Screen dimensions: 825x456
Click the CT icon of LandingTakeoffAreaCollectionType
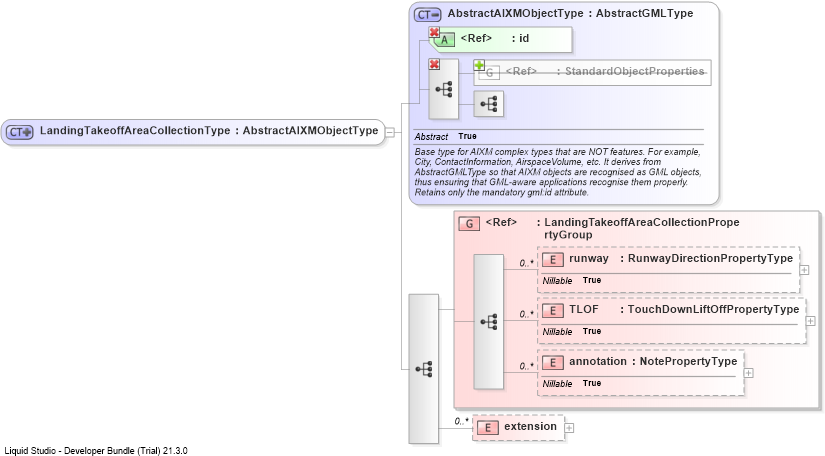click(20, 132)
